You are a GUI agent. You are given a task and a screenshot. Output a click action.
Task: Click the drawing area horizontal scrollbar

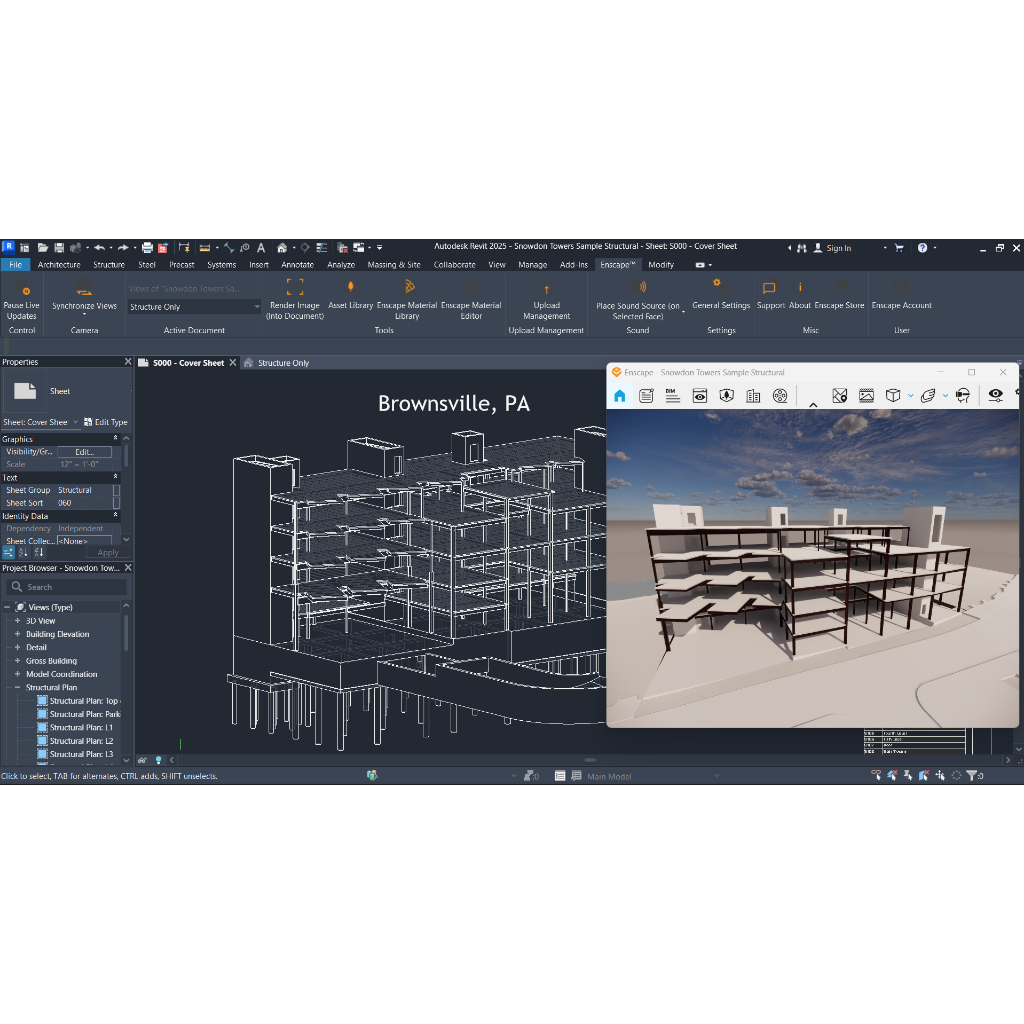point(590,760)
